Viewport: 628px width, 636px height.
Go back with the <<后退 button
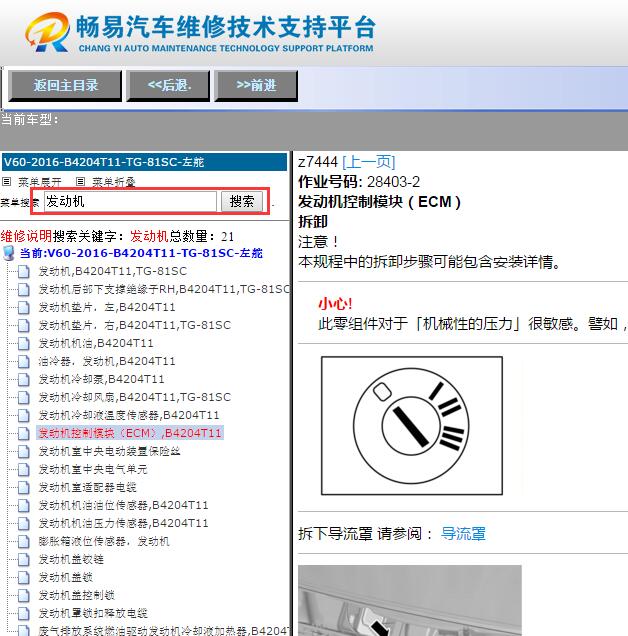[168, 86]
